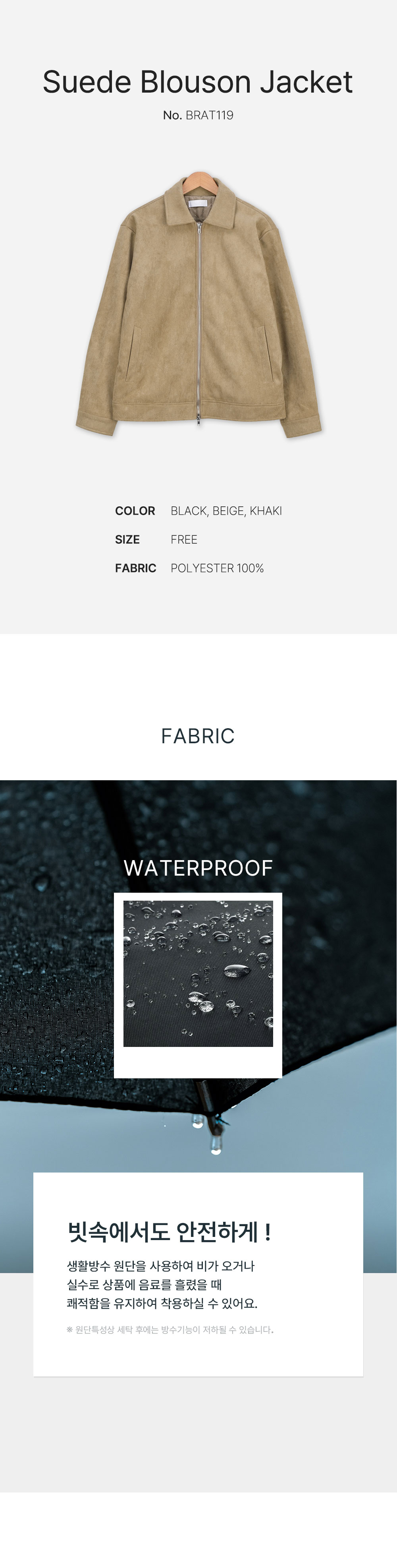Viewport: 397px width, 1568px height.
Task: Select the product number BRAT119 text
Action: click(x=198, y=115)
